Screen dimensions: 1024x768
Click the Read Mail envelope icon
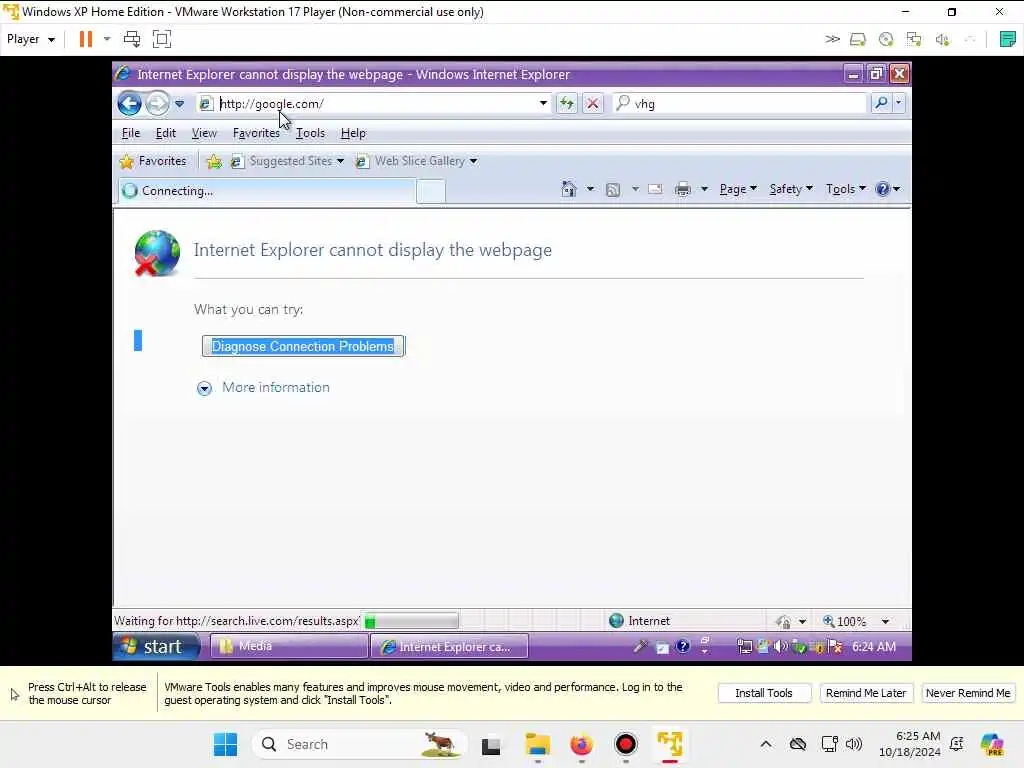pos(655,189)
